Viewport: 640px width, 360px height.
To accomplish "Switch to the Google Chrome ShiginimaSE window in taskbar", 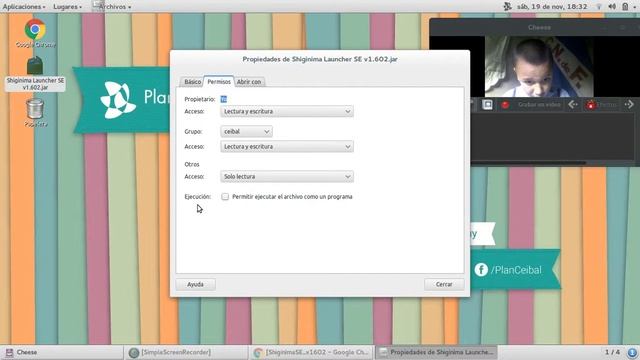I will pyautogui.click(x=311, y=352).
